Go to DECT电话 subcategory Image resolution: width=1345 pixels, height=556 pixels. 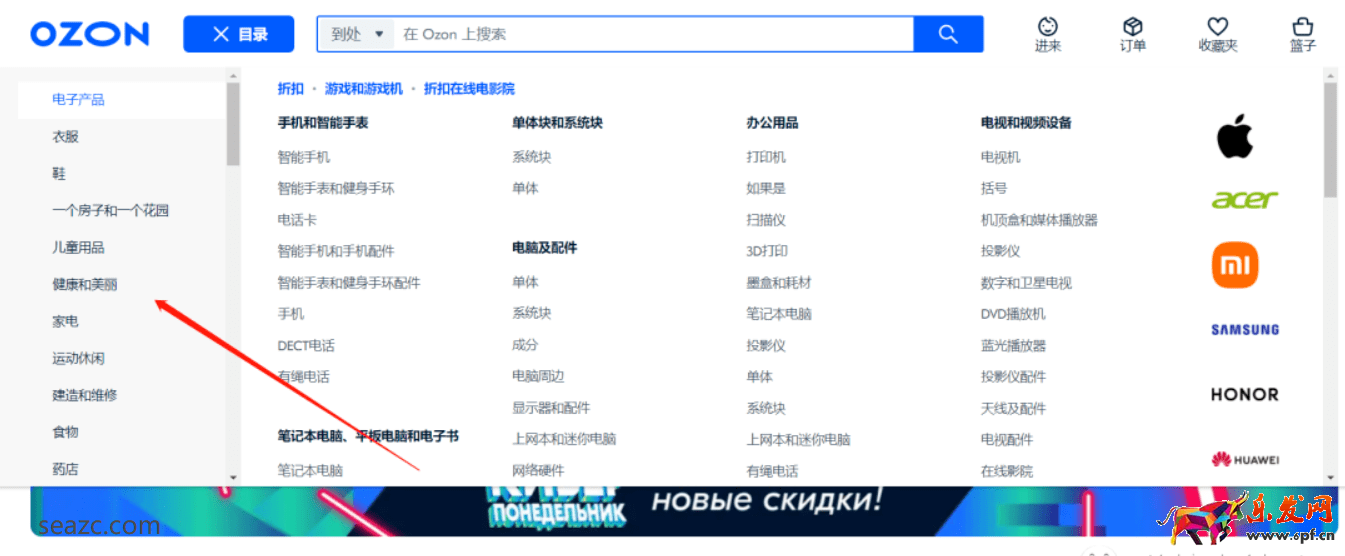pyautogui.click(x=306, y=346)
